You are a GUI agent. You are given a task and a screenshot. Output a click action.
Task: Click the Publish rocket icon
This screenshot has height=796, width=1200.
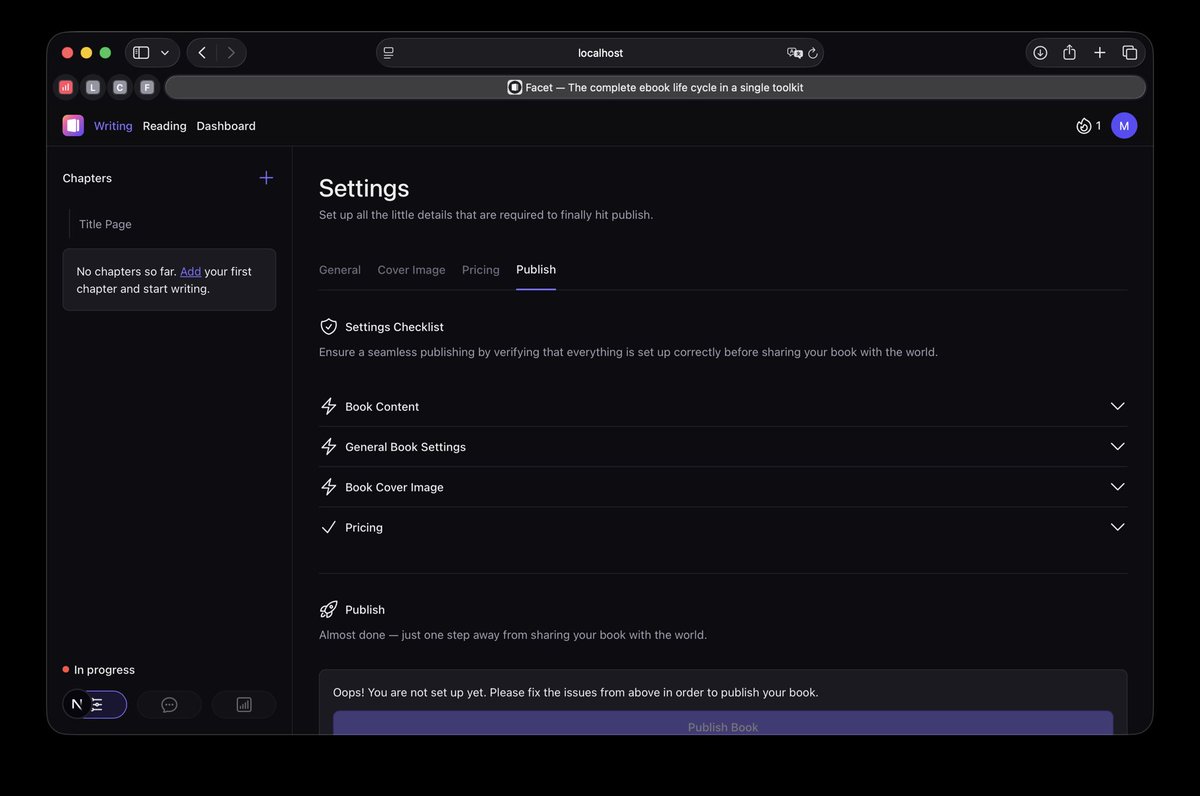tap(328, 609)
